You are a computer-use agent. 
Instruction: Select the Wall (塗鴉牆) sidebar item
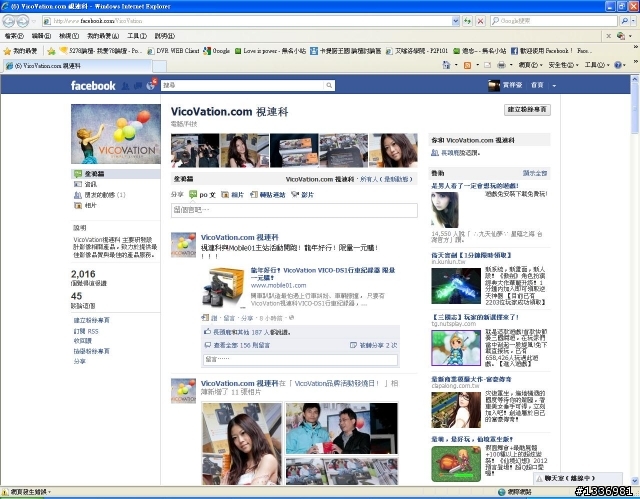point(116,174)
